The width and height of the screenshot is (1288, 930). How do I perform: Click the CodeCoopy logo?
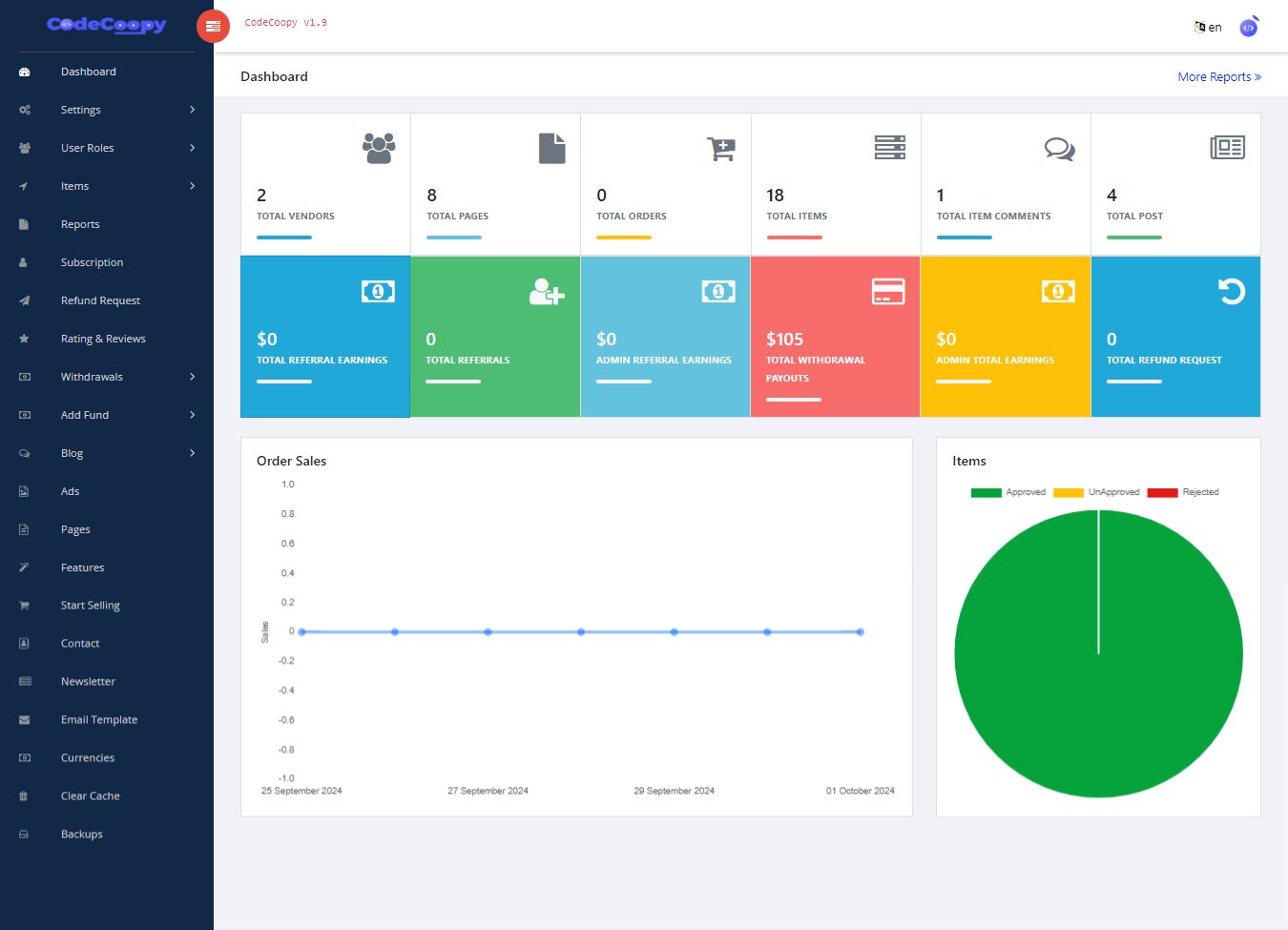(x=107, y=25)
